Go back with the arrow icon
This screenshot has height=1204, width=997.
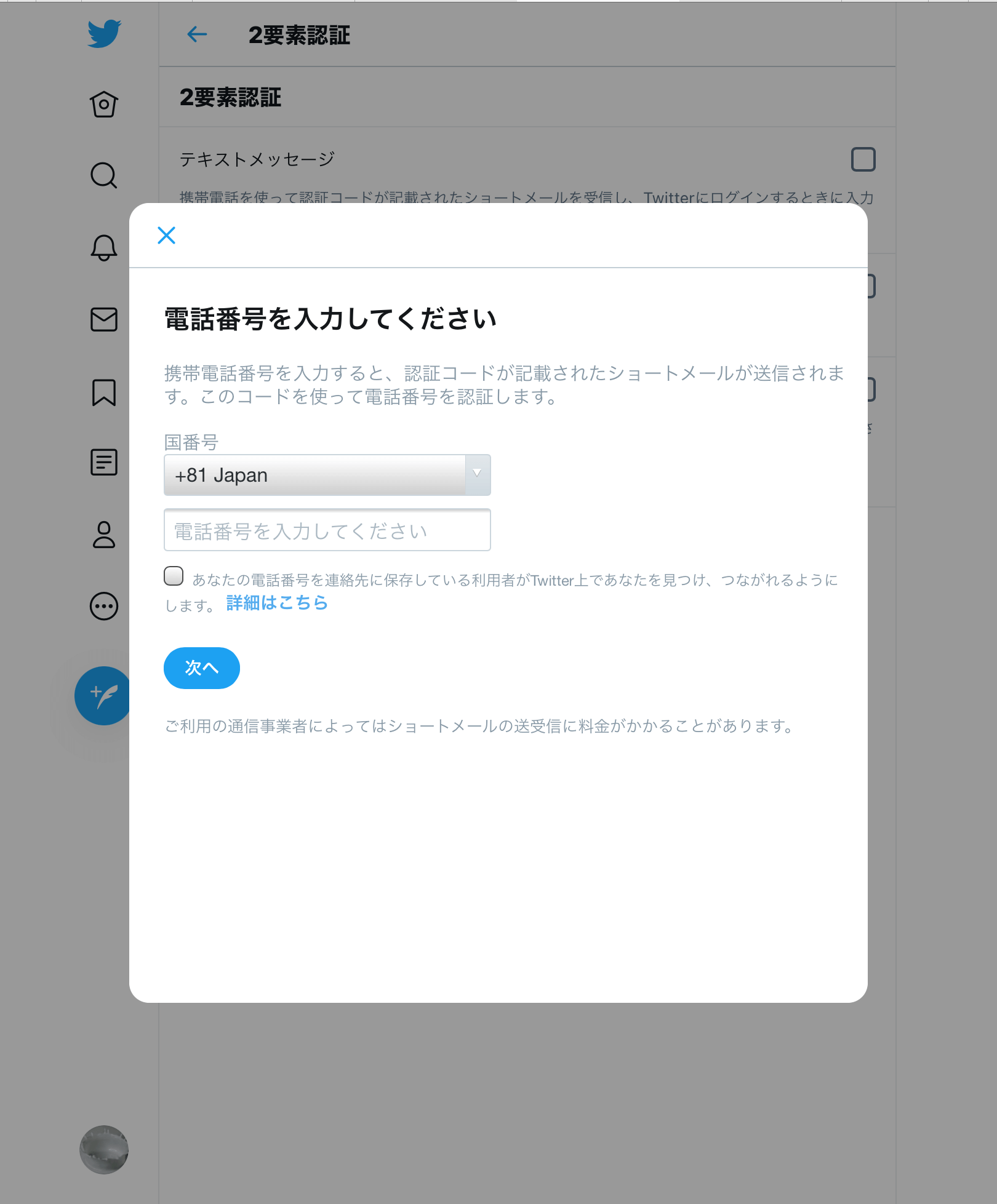197,34
